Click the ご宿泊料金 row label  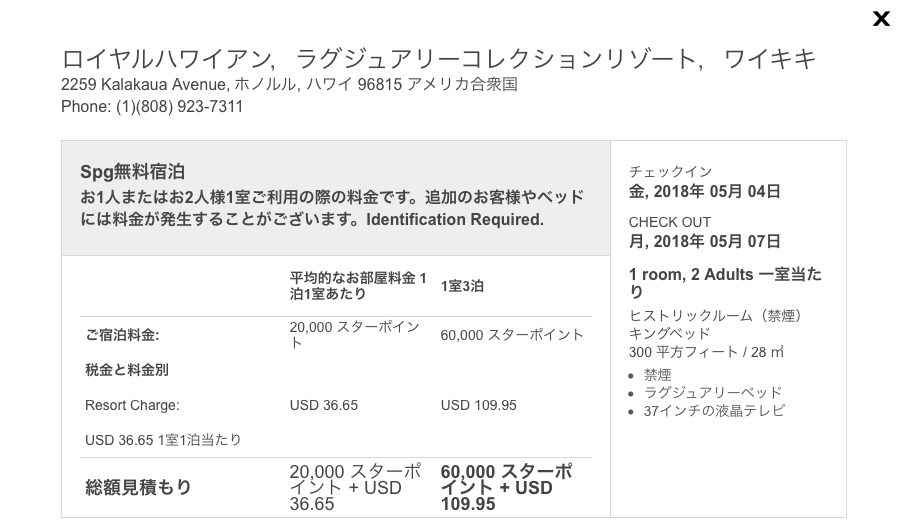tap(122, 335)
